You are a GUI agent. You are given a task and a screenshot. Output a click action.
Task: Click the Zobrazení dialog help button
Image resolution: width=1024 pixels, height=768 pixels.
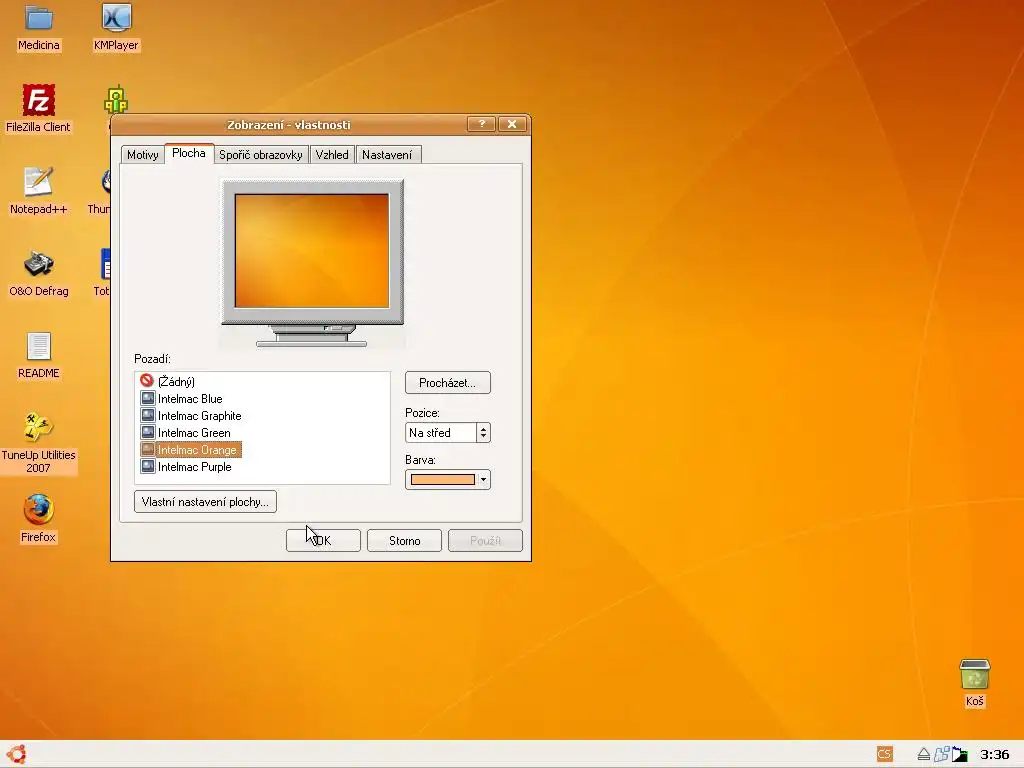pos(481,124)
